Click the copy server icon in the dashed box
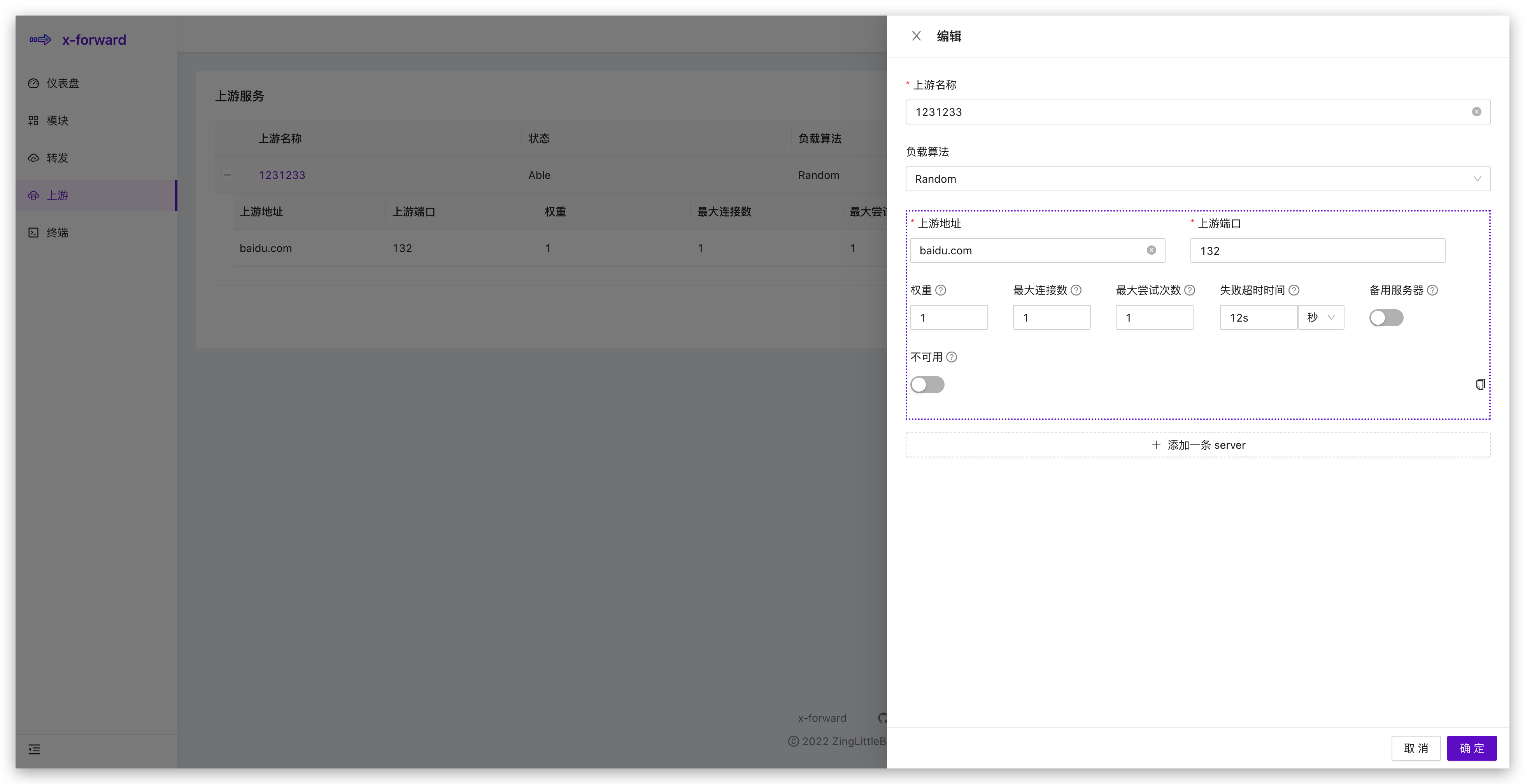 (x=1480, y=385)
